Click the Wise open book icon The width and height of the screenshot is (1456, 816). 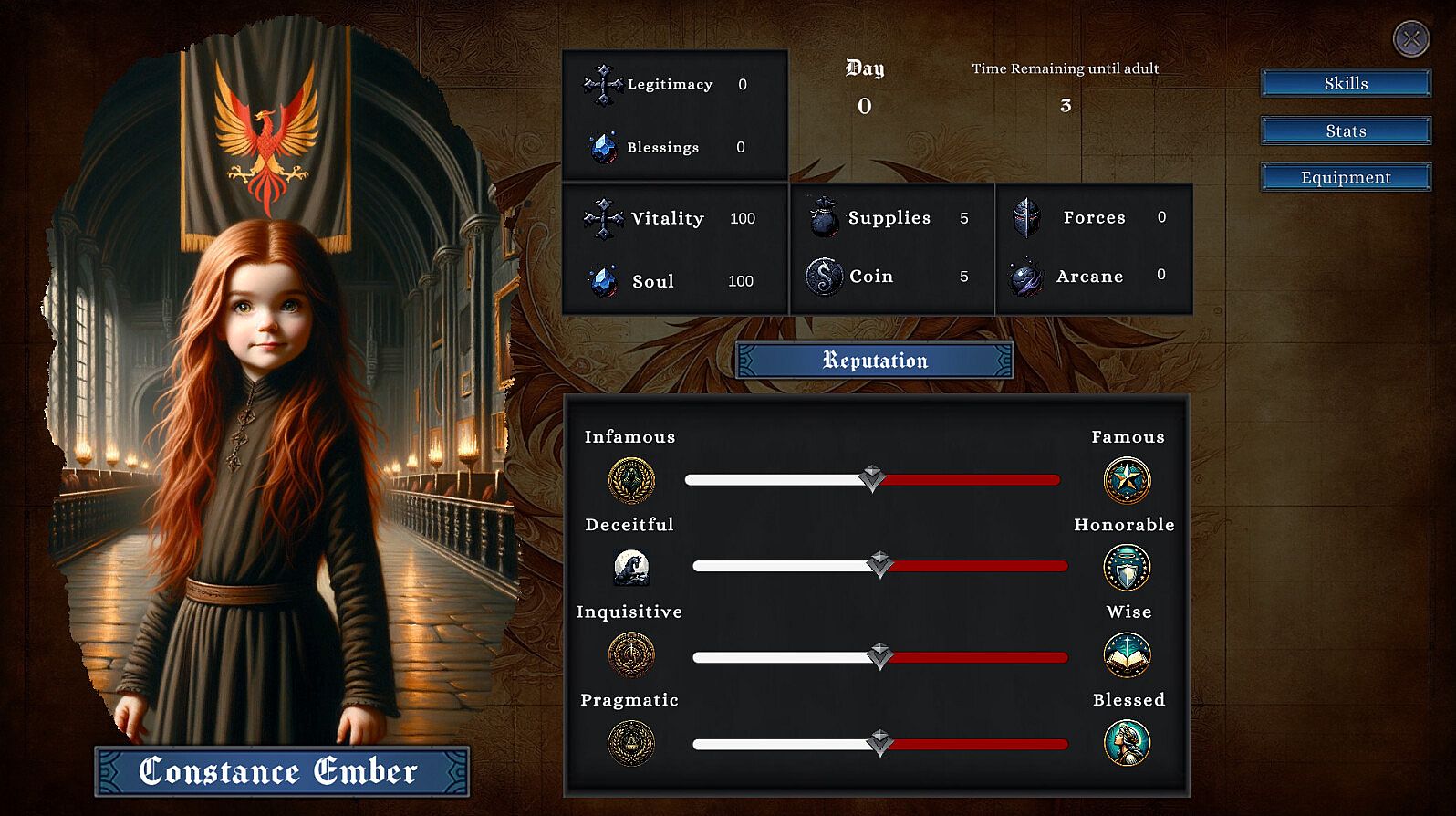point(1127,655)
